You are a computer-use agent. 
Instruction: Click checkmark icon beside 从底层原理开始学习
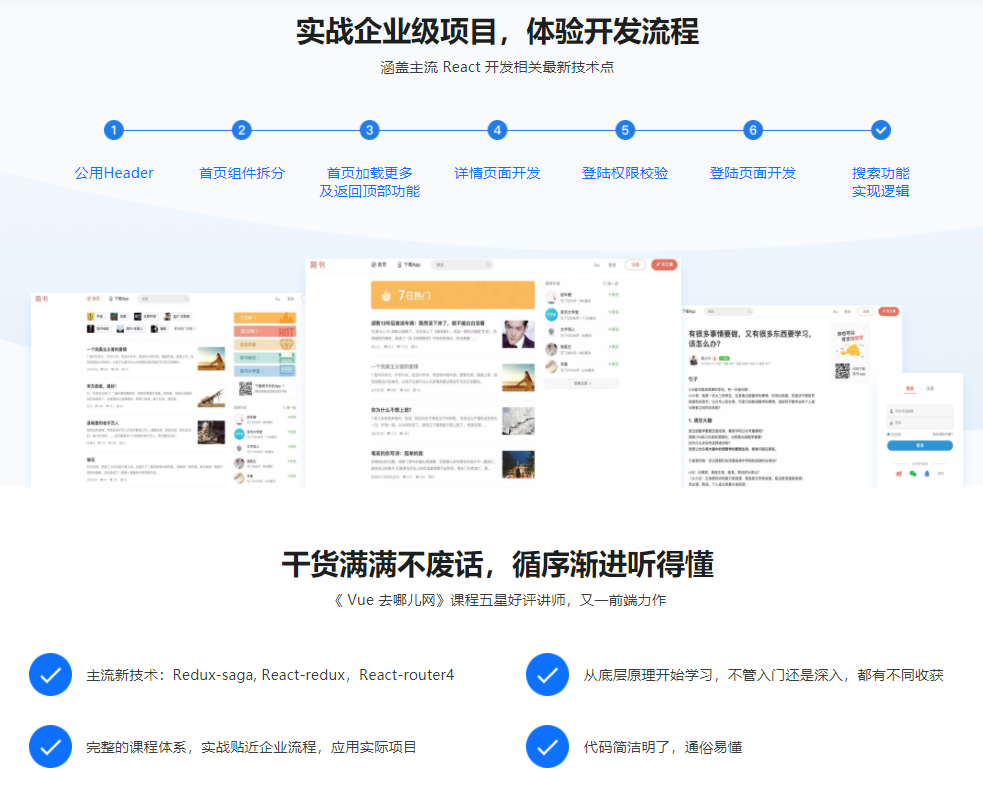click(x=547, y=675)
